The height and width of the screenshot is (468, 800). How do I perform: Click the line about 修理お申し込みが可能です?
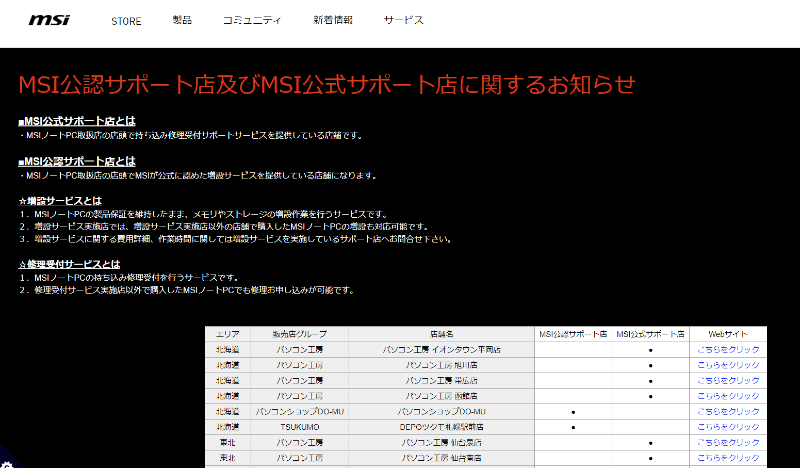coord(187,290)
